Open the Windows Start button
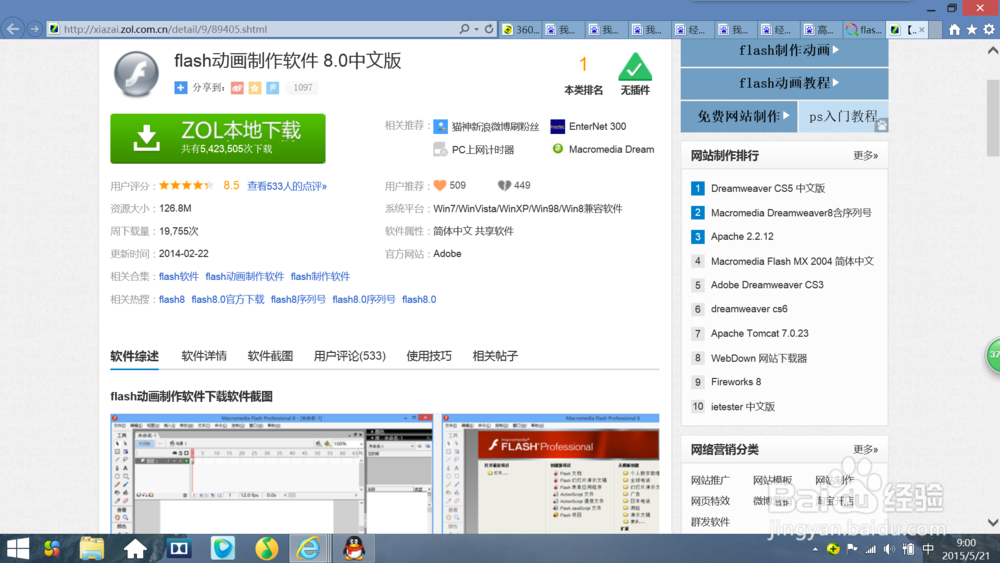The height and width of the screenshot is (563, 1000). [x=18, y=548]
